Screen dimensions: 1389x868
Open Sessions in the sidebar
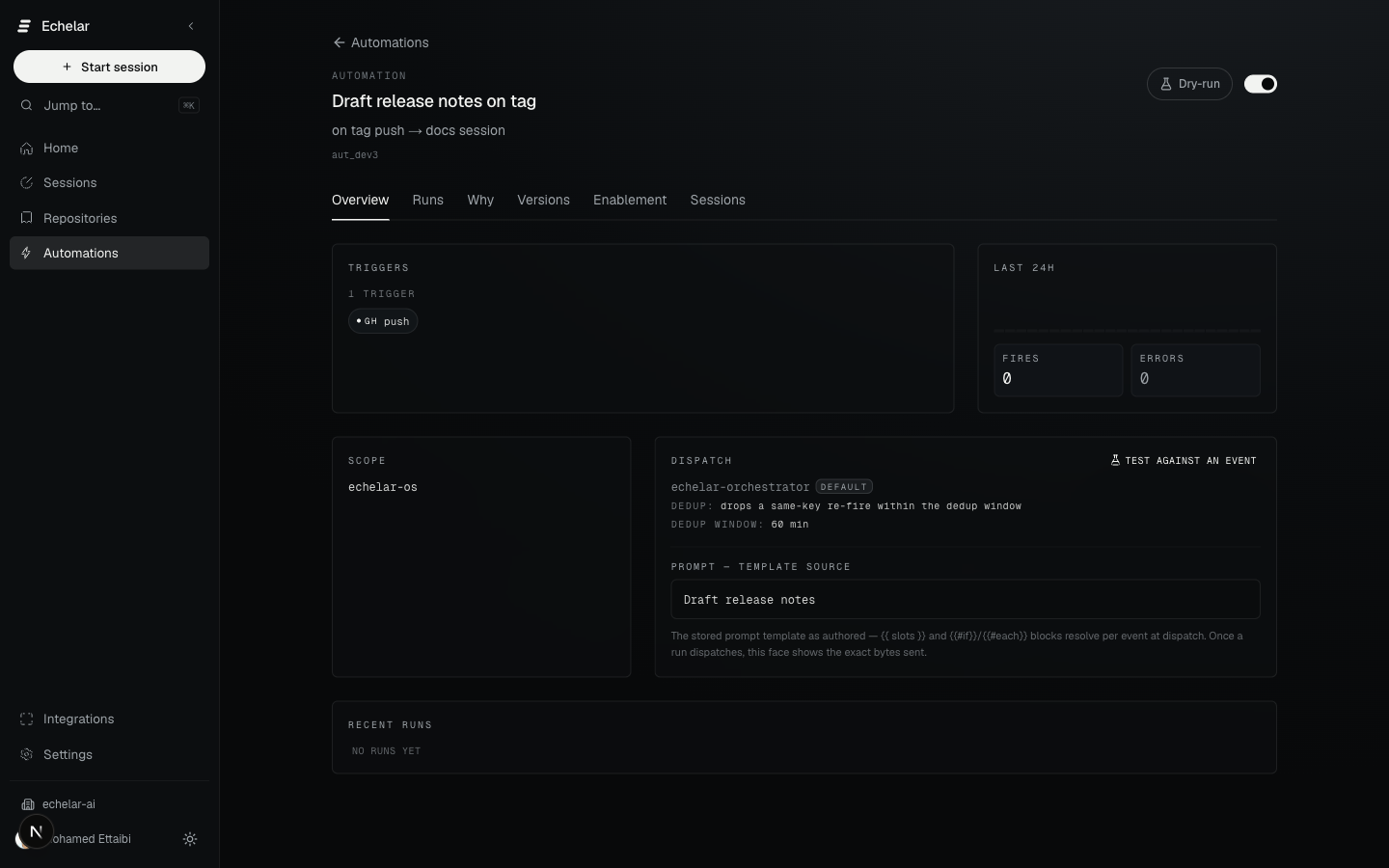pyautogui.click(x=109, y=182)
